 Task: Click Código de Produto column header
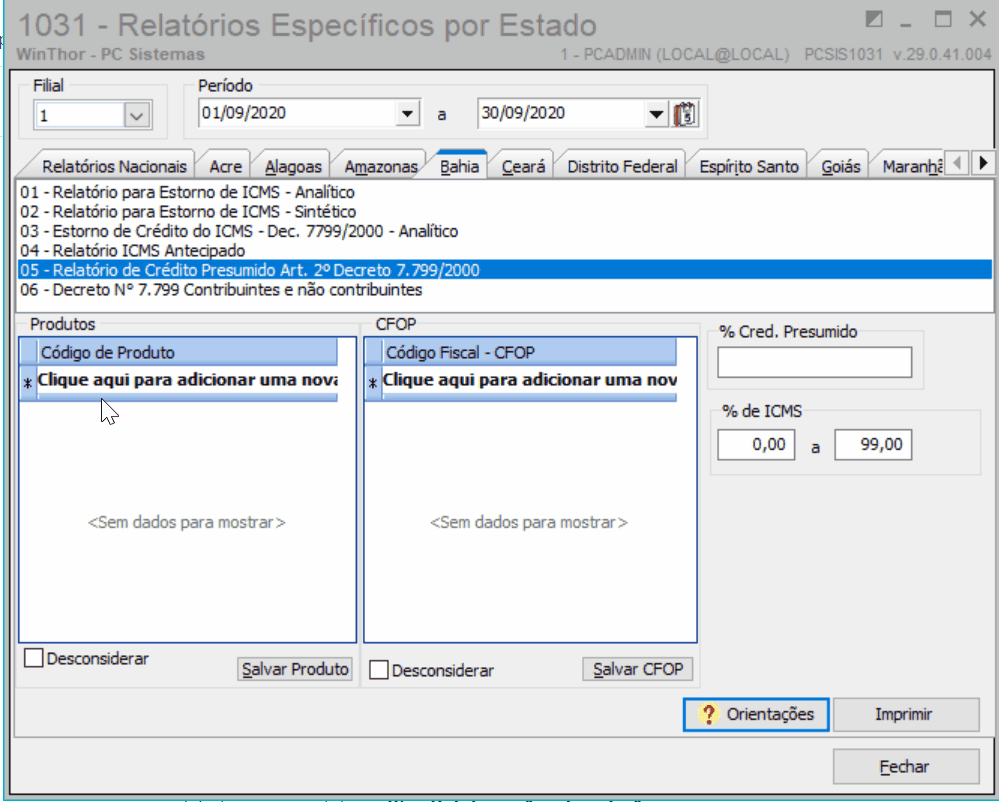tap(187, 352)
